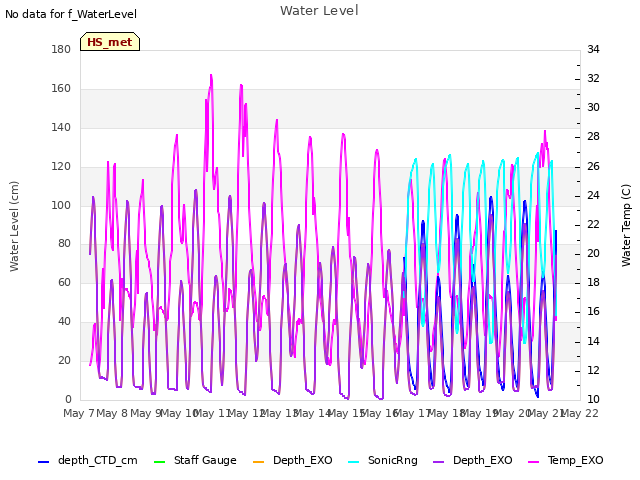Click the 28 tick on temperature axis
This screenshot has height=480, width=640.
click(x=593, y=136)
